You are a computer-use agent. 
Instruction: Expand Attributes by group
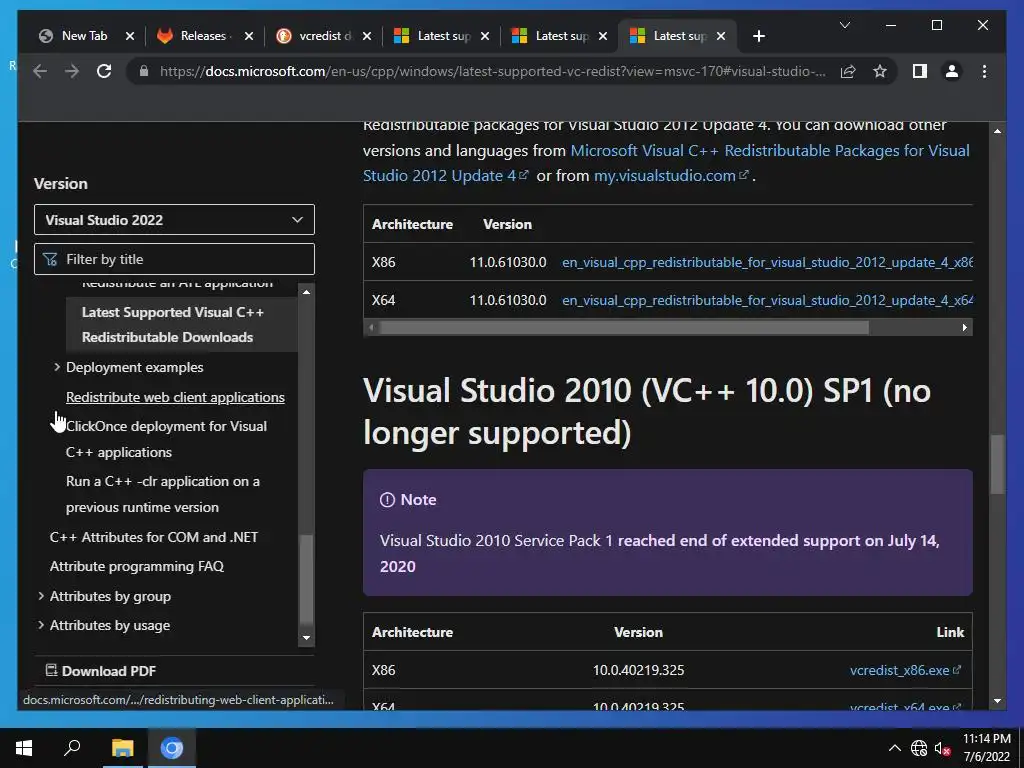tap(40, 596)
